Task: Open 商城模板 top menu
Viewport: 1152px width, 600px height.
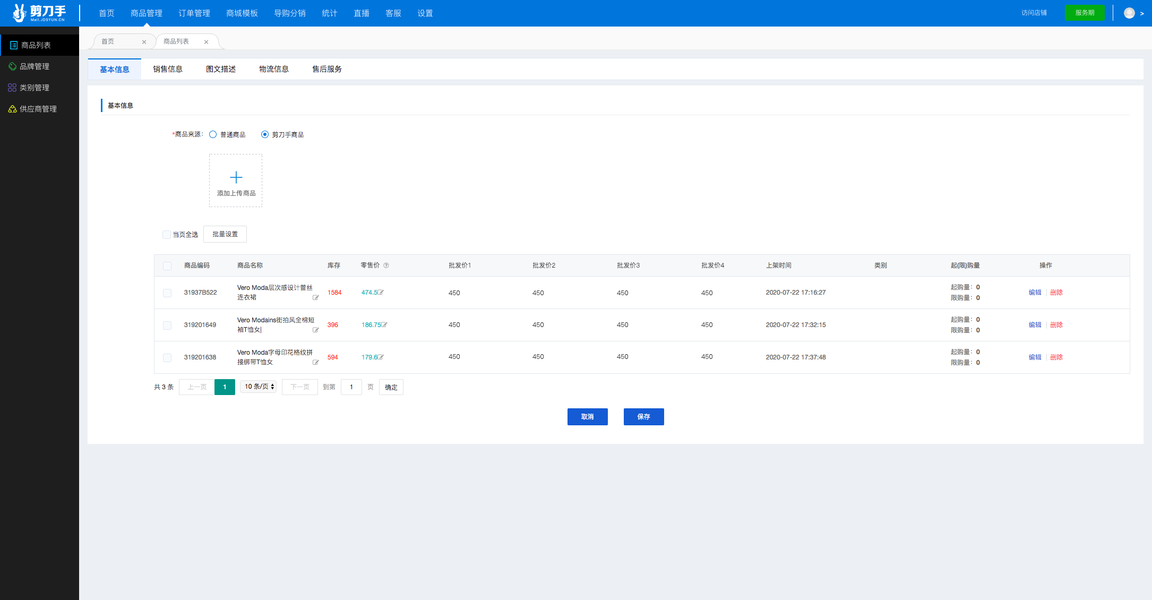Action: point(242,13)
